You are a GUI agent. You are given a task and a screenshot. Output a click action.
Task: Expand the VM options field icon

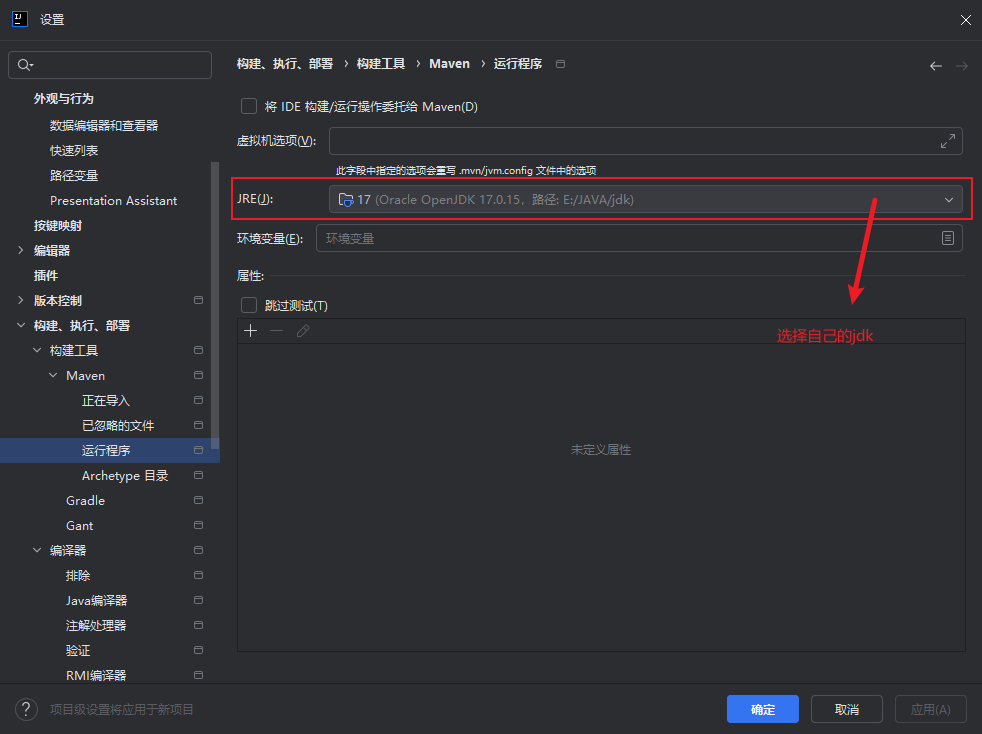(947, 142)
